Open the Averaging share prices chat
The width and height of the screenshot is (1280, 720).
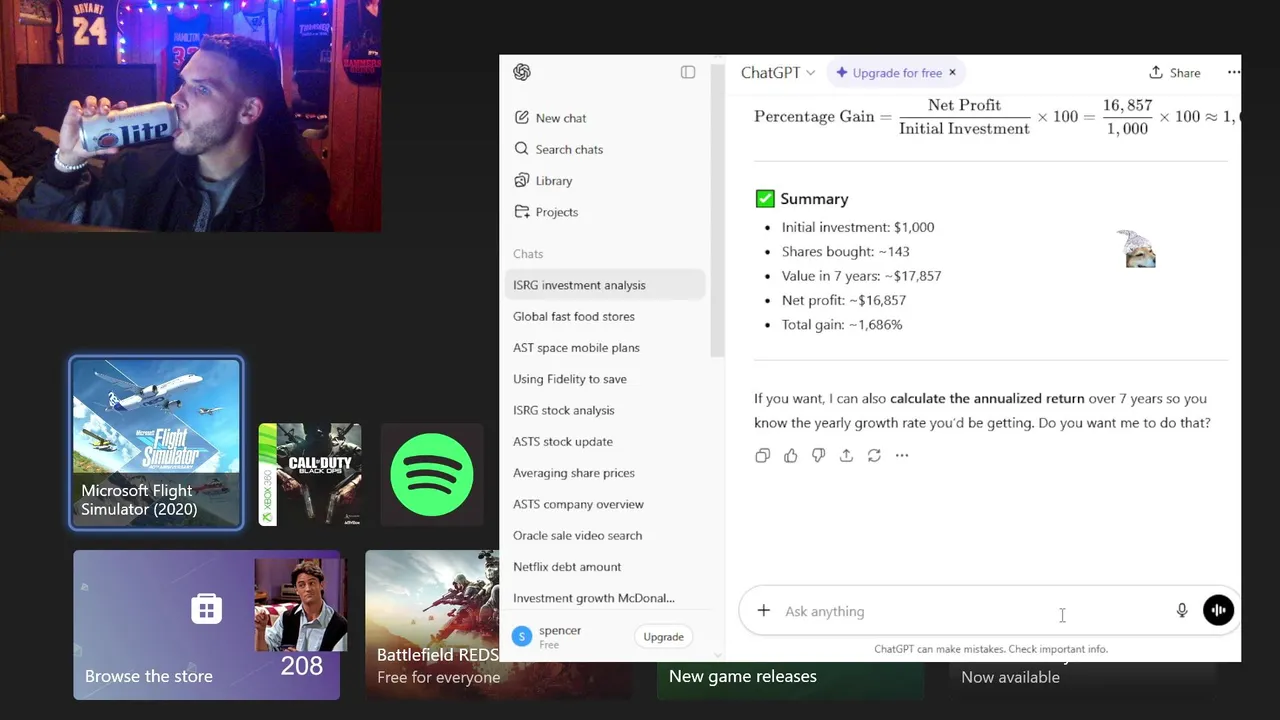606,473
